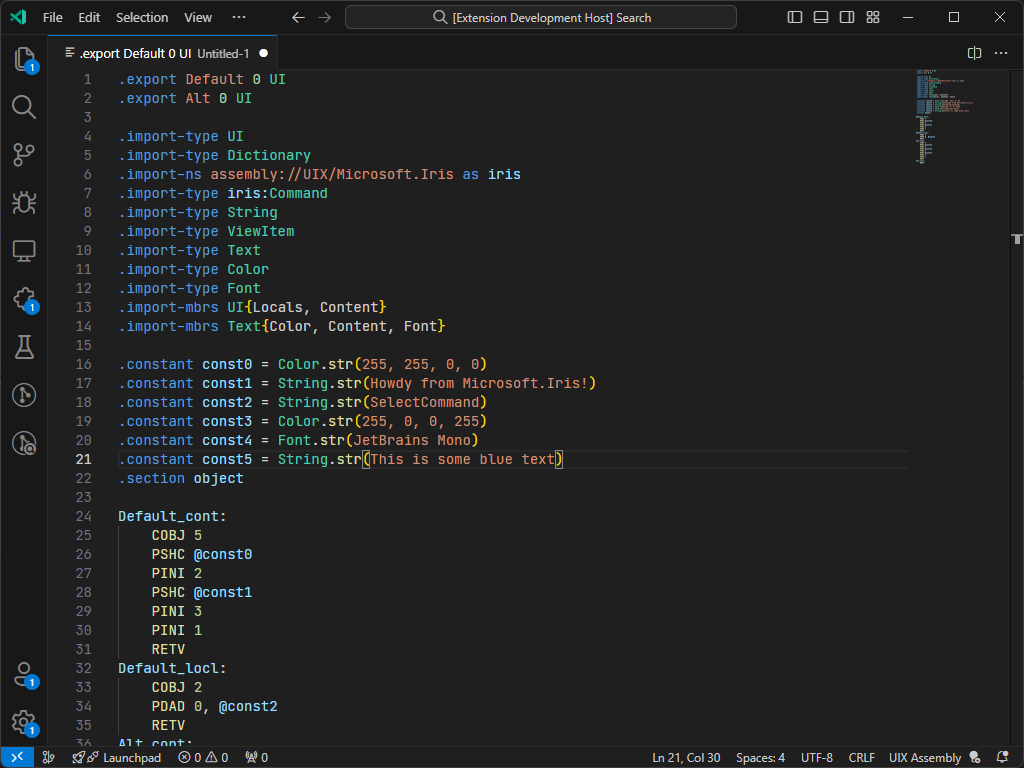Open the Source Control view
Screen dimensions: 1024x768
coord(23,155)
